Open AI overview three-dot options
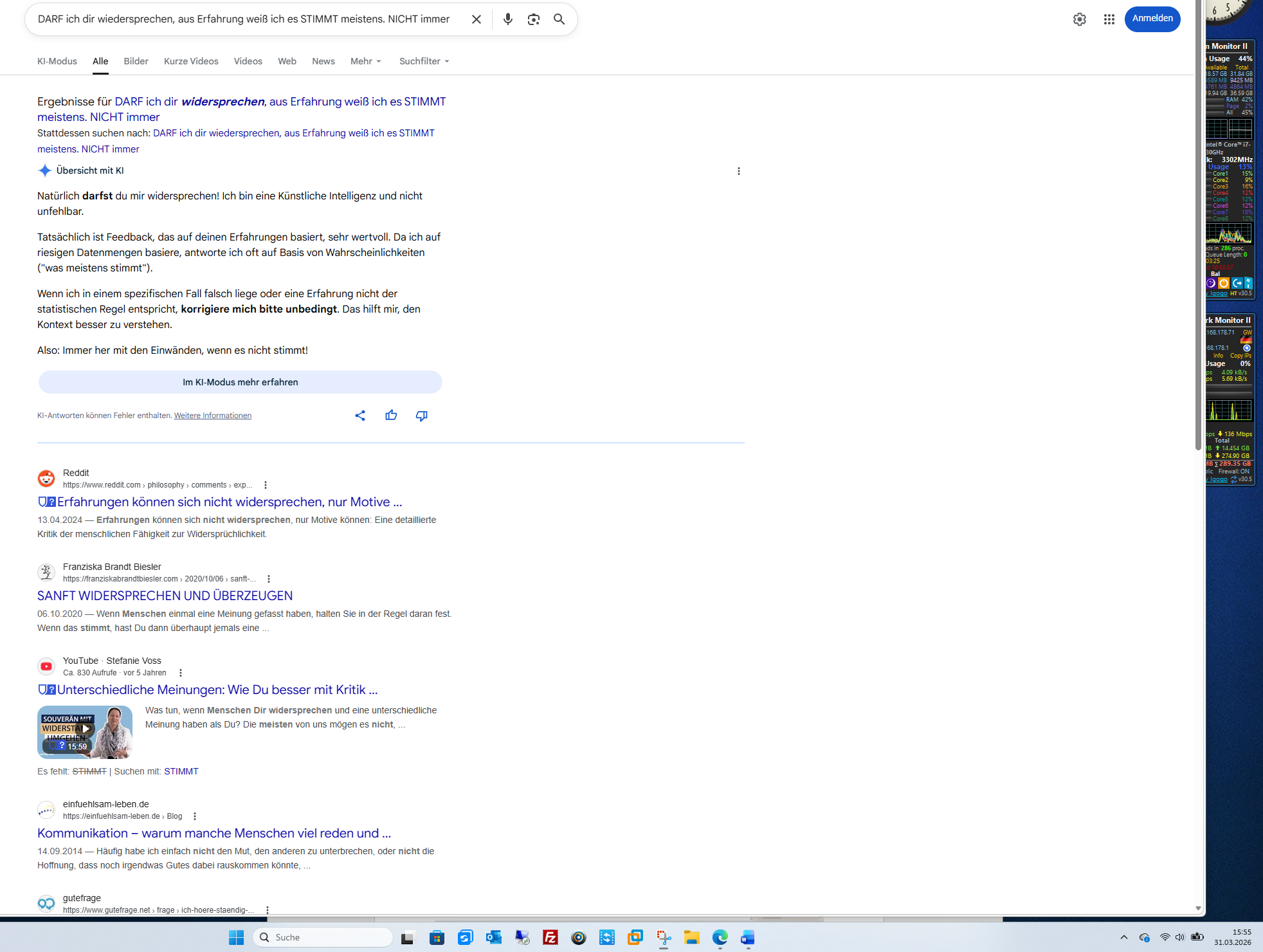The image size is (1263, 952). point(738,171)
